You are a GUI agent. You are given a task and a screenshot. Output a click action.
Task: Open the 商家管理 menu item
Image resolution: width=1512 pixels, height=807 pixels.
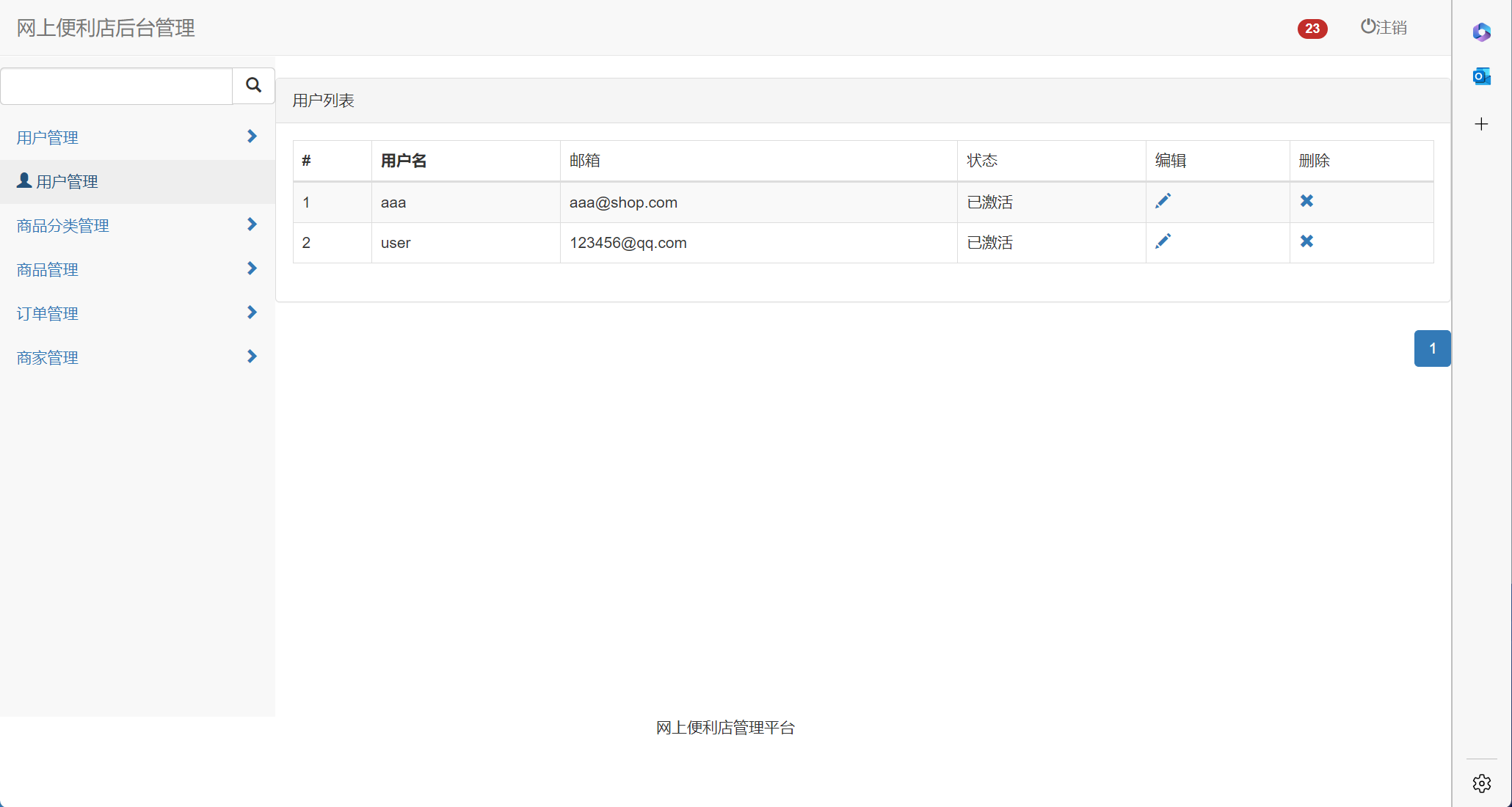[x=48, y=358]
